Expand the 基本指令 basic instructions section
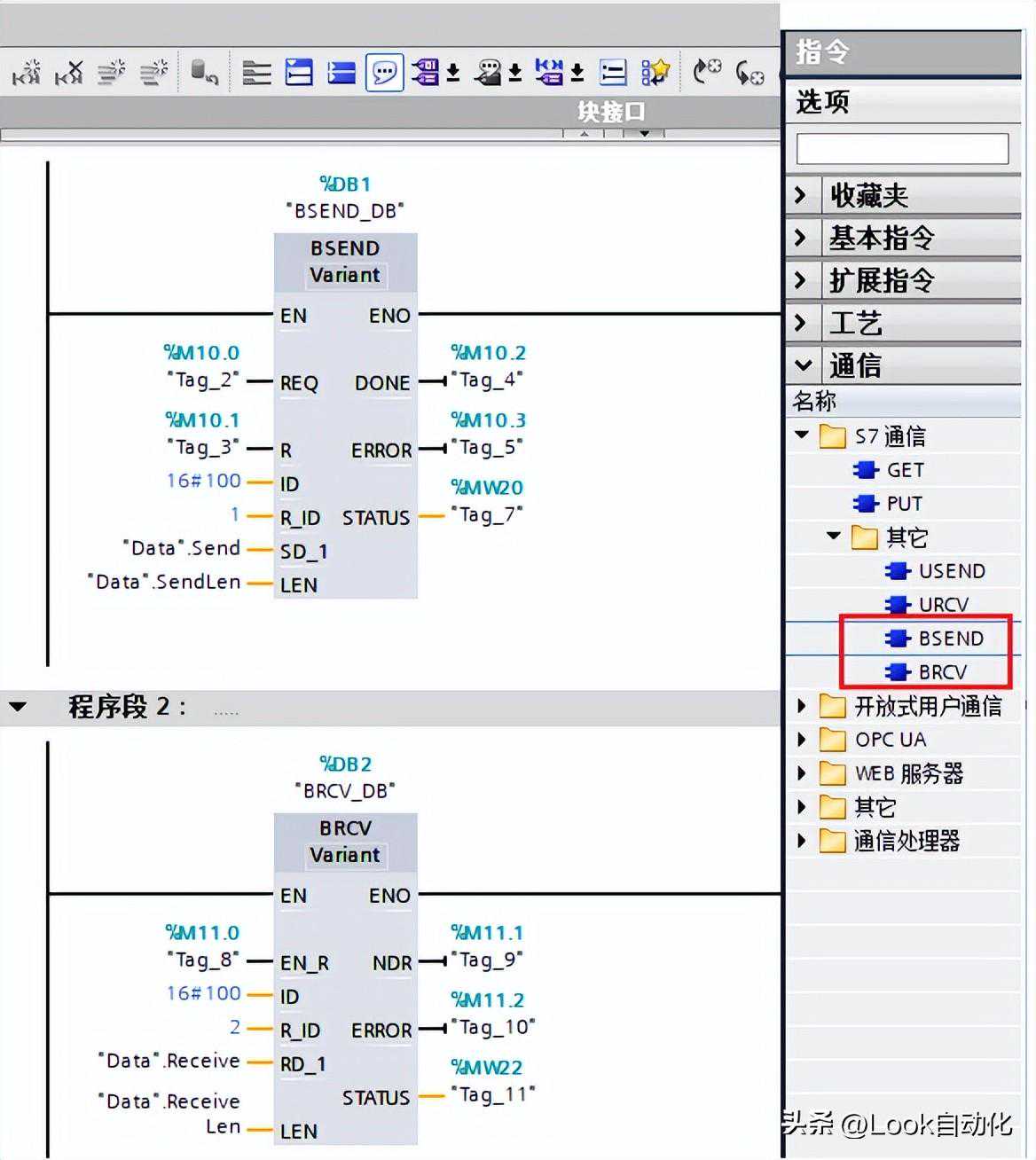Image resolution: width=1036 pixels, height=1160 pixels. click(x=801, y=238)
